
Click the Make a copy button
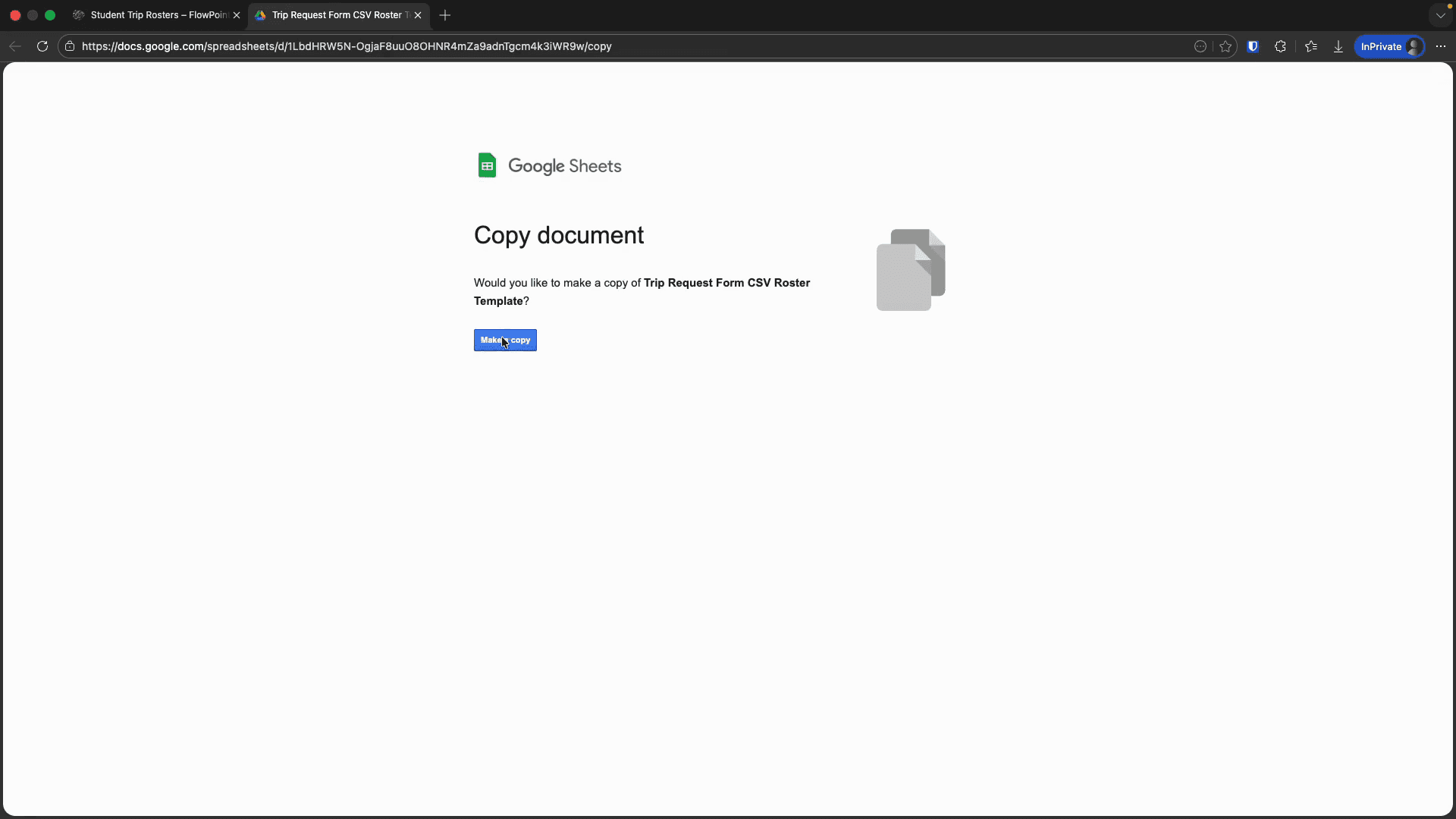505,340
